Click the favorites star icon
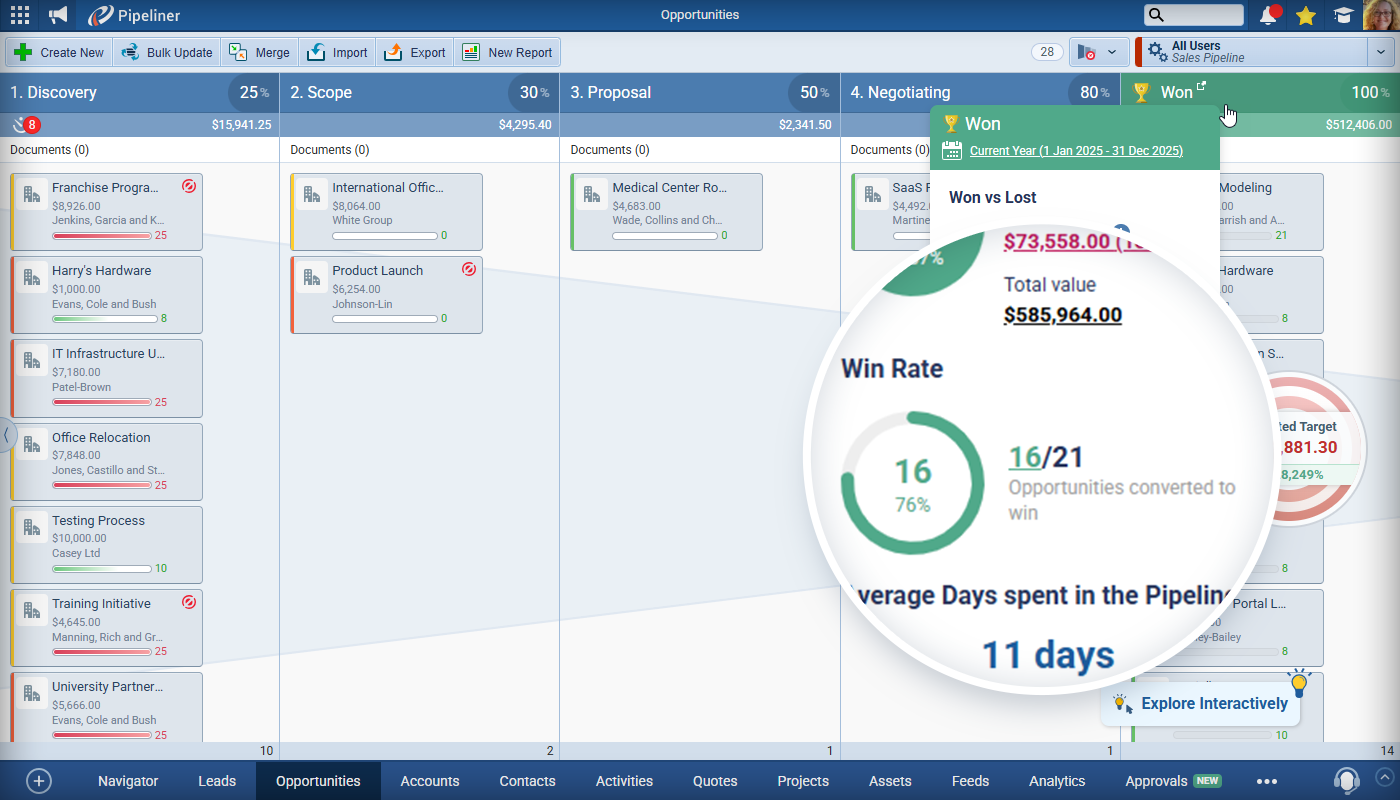The image size is (1400, 800). pyautogui.click(x=1305, y=15)
